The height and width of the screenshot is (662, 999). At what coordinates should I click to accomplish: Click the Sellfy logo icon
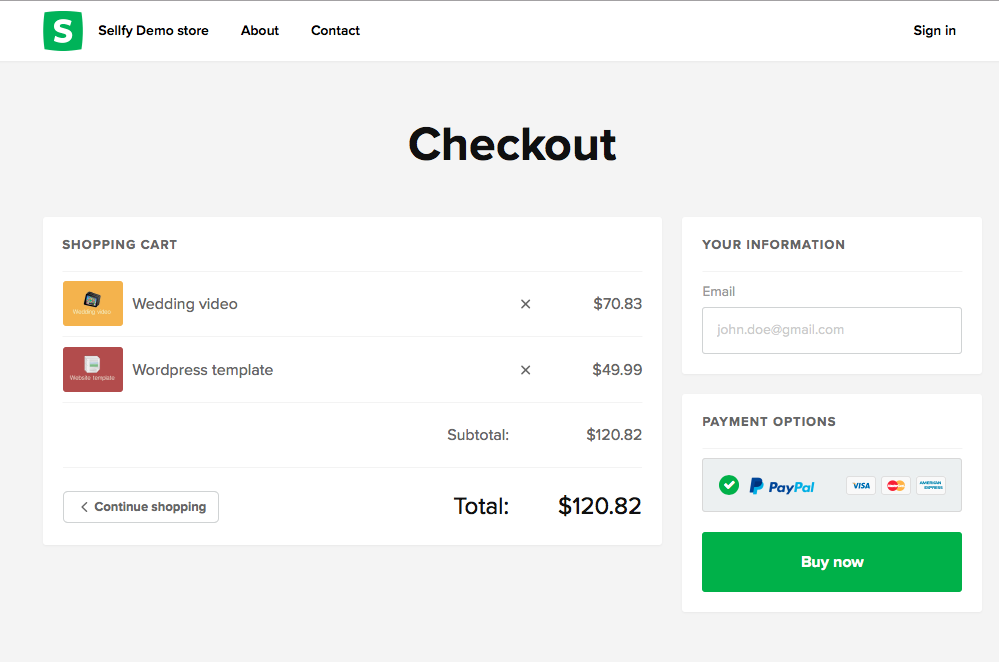click(x=62, y=31)
